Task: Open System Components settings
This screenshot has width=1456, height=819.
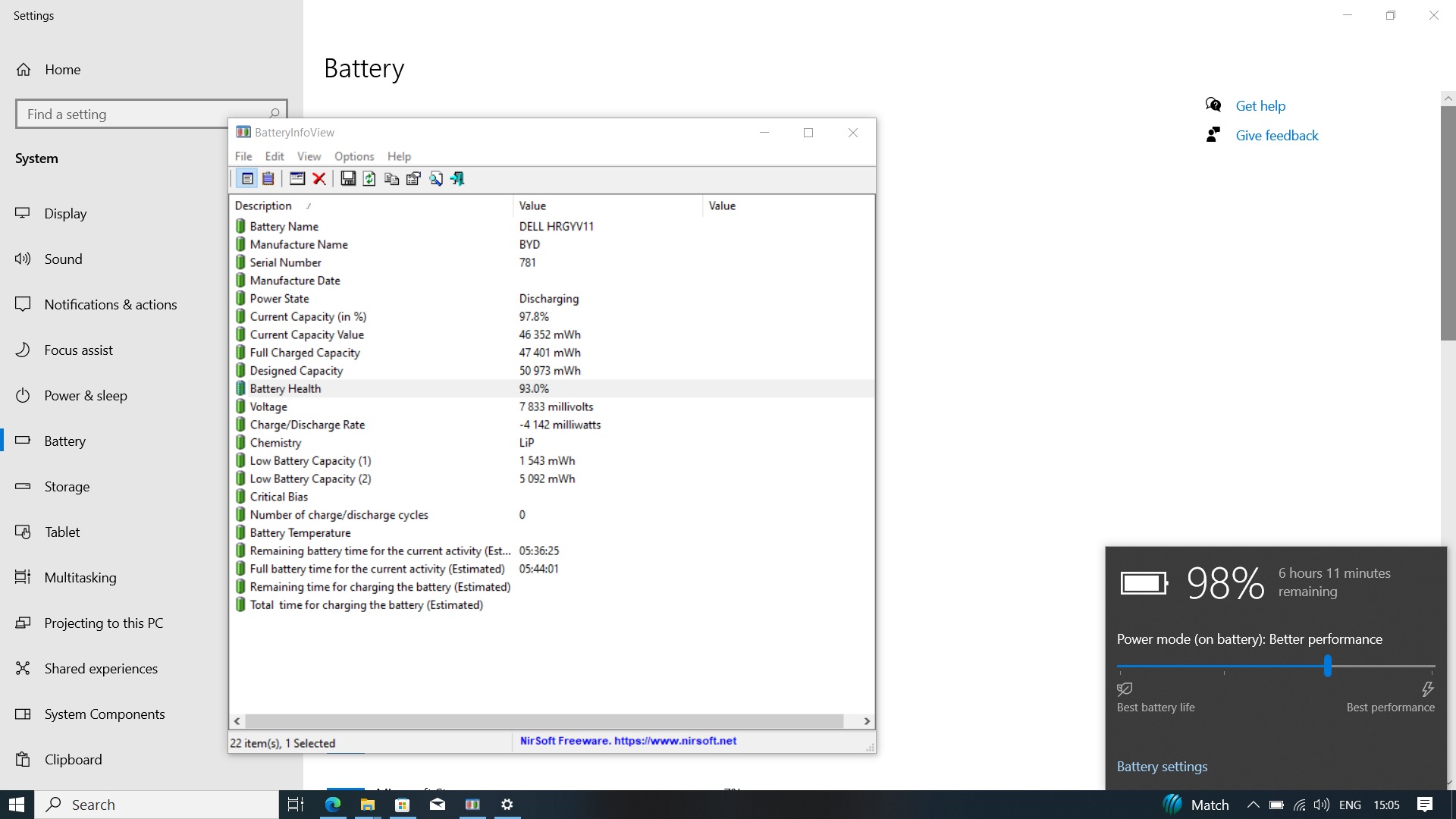Action: (105, 714)
